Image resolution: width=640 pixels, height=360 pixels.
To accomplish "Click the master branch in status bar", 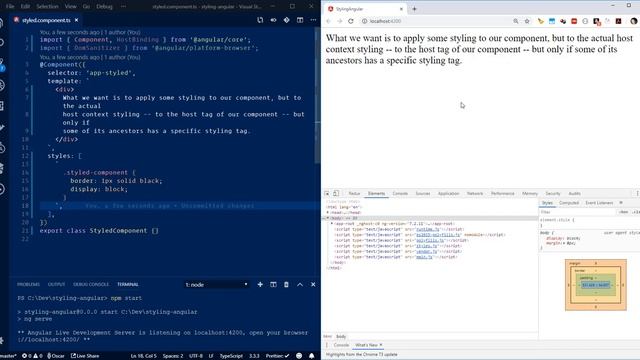I will coord(8,356).
